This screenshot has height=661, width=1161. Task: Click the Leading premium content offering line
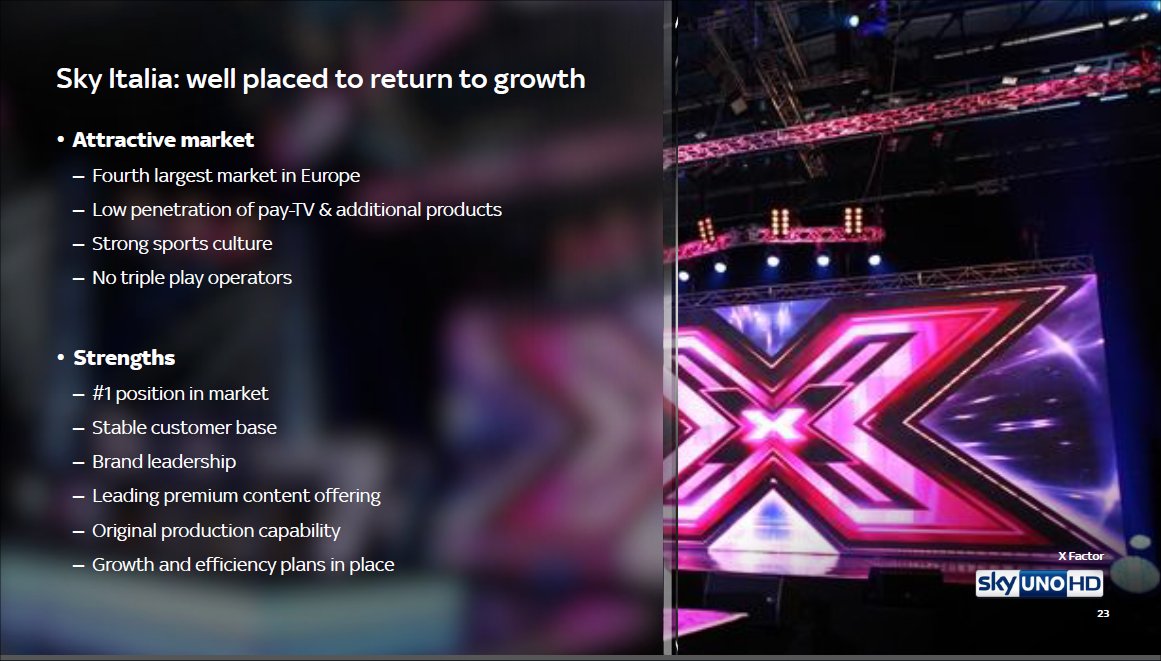(x=236, y=496)
